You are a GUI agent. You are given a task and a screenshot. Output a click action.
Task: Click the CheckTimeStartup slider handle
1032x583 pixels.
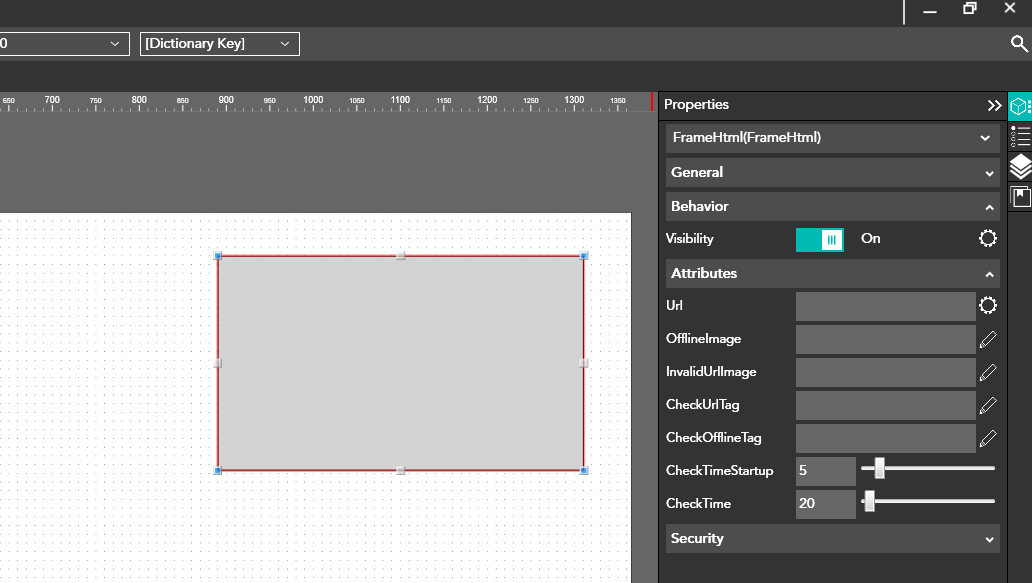(x=879, y=468)
